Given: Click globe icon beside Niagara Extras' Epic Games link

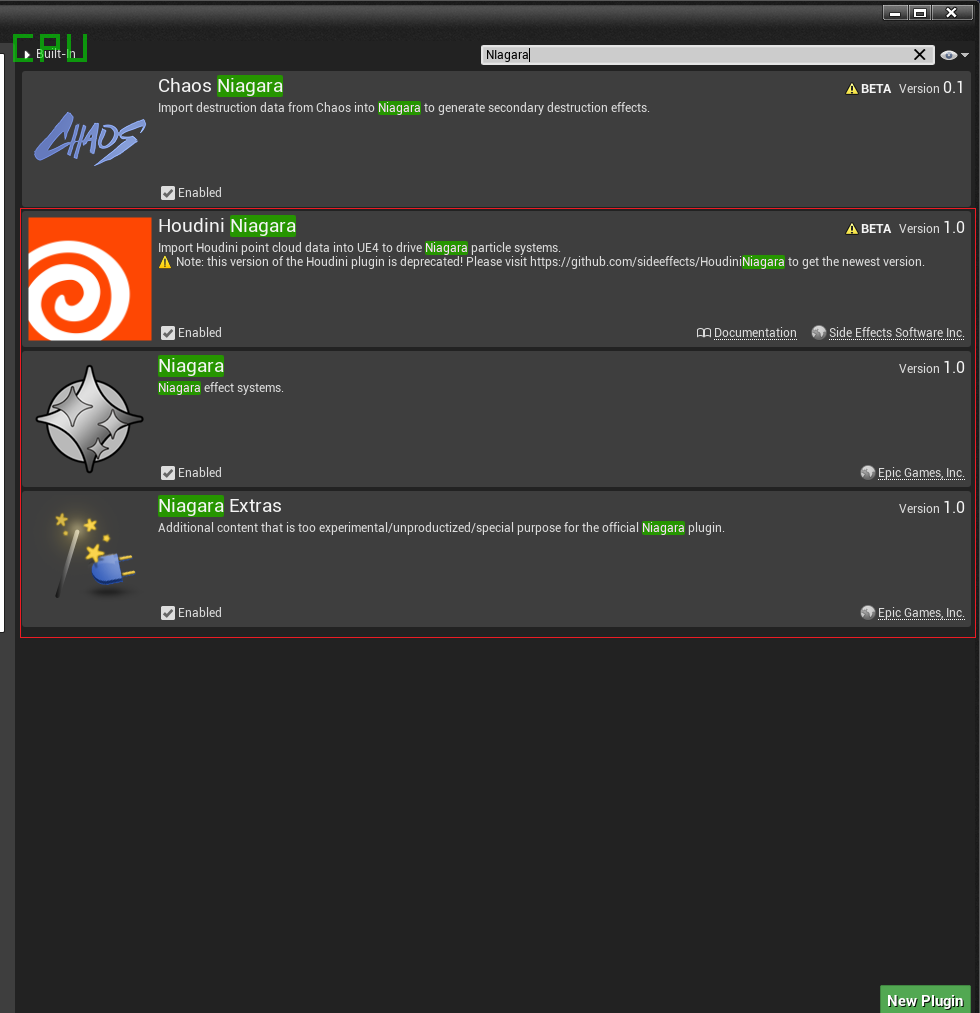Looking at the screenshot, I should tap(868, 612).
